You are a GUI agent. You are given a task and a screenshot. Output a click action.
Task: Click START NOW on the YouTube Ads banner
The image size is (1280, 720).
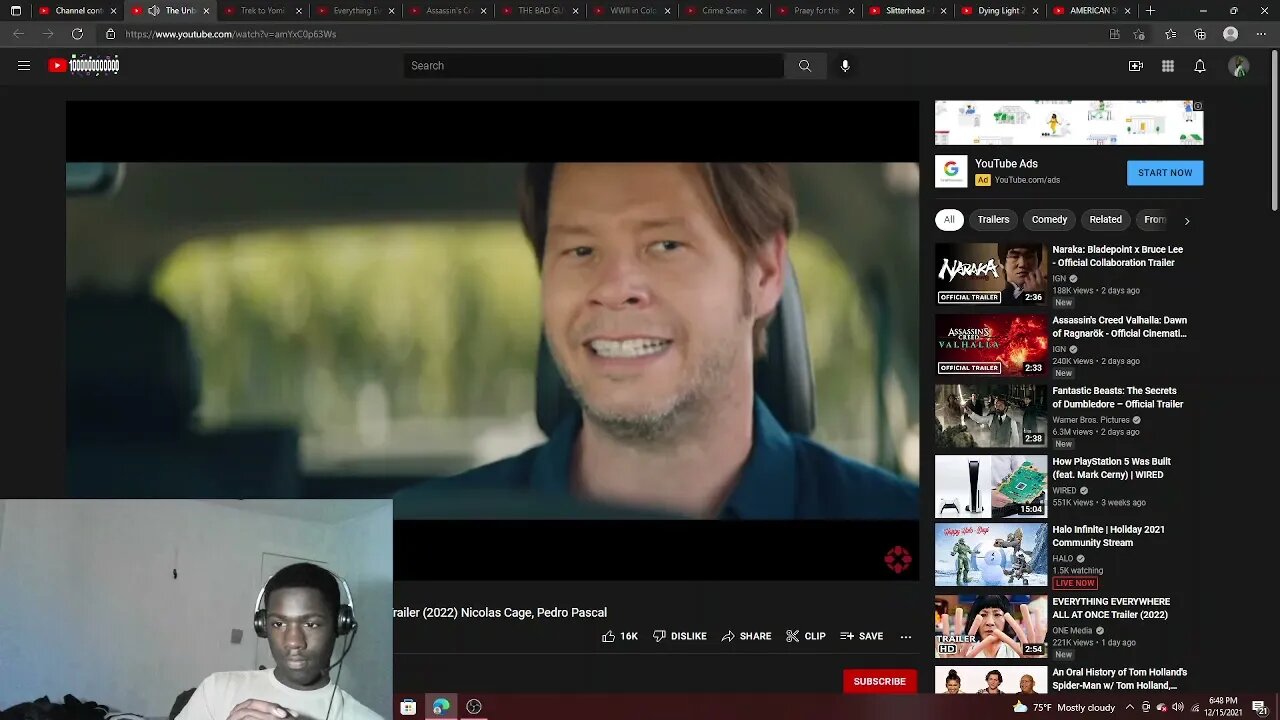tap(1165, 173)
